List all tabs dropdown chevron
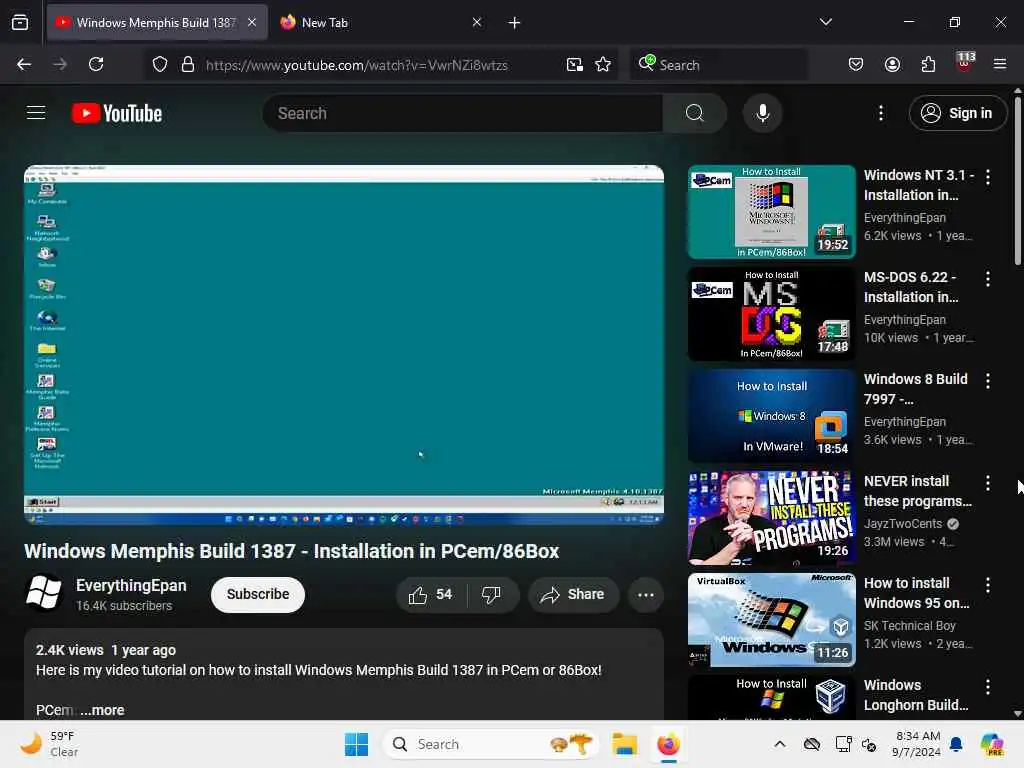Viewport: 1024px width, 768px height. click(825, 22)
